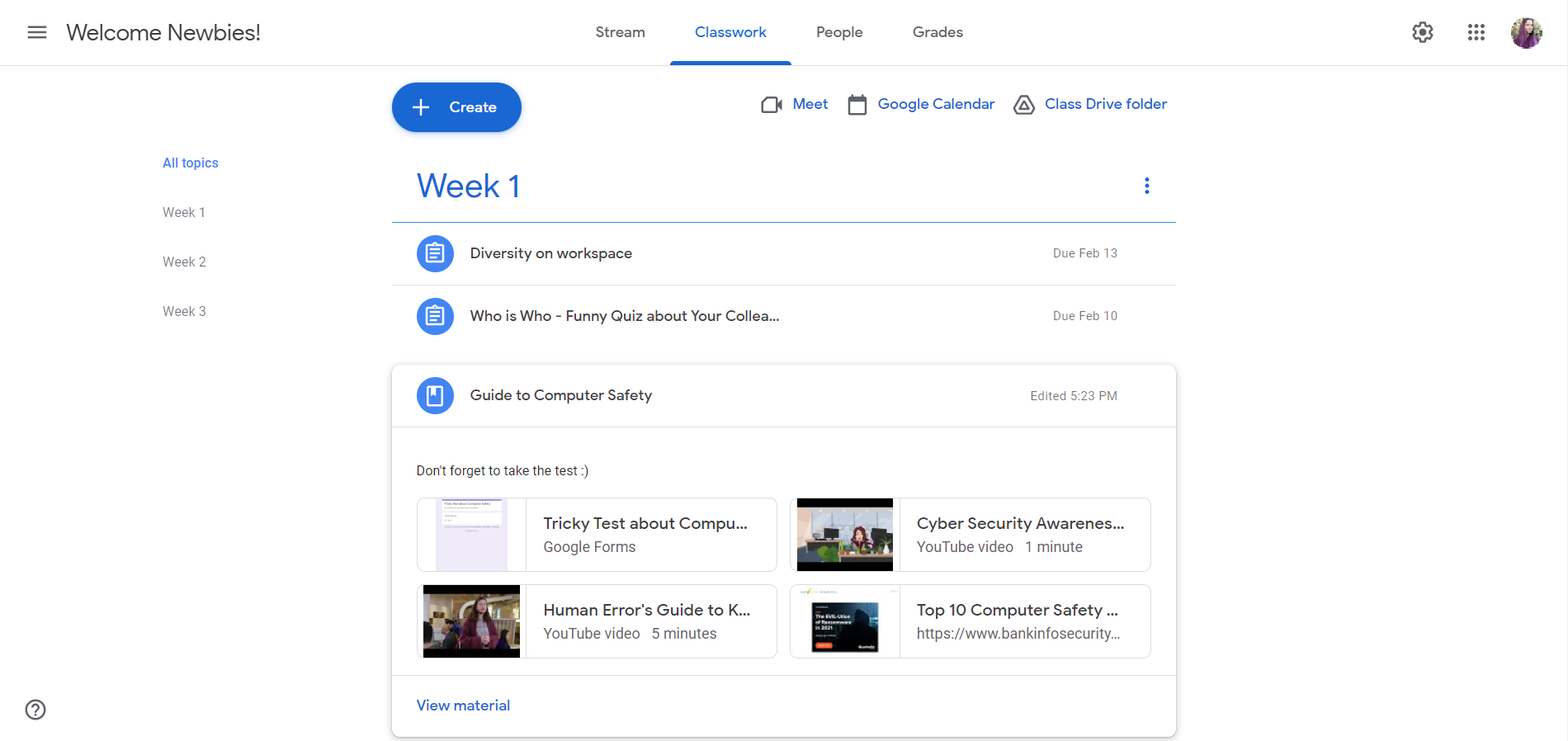Jump to Week 3 topic in sidebar
The height and width of the screenshot is (741, 1568).
[x=184, y=311]
